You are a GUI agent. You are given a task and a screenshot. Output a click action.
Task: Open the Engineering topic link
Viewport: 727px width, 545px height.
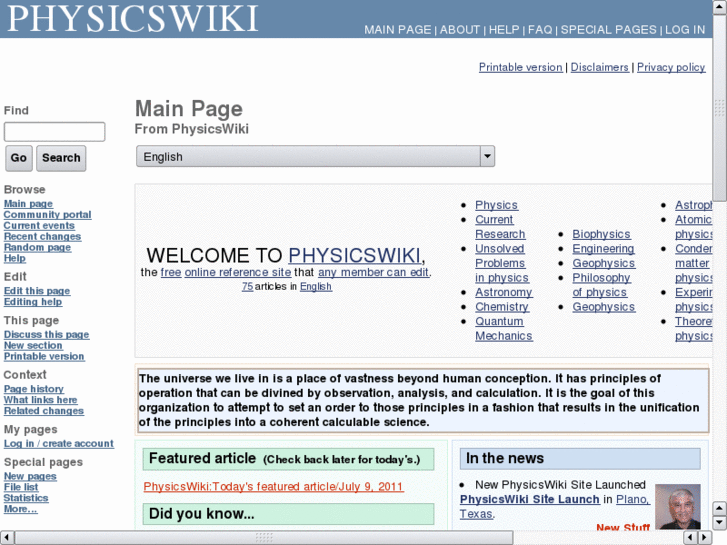point(603,249)
